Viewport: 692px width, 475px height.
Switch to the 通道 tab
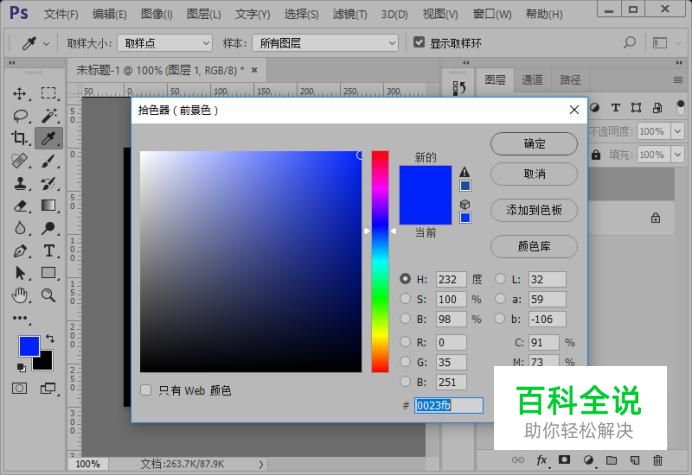coord(532,80)
